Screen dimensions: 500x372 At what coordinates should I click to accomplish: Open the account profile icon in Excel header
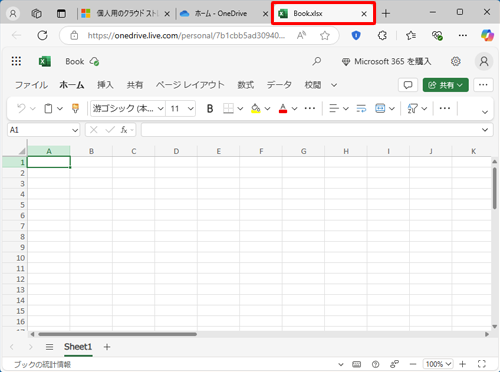(x=484, y=61)
